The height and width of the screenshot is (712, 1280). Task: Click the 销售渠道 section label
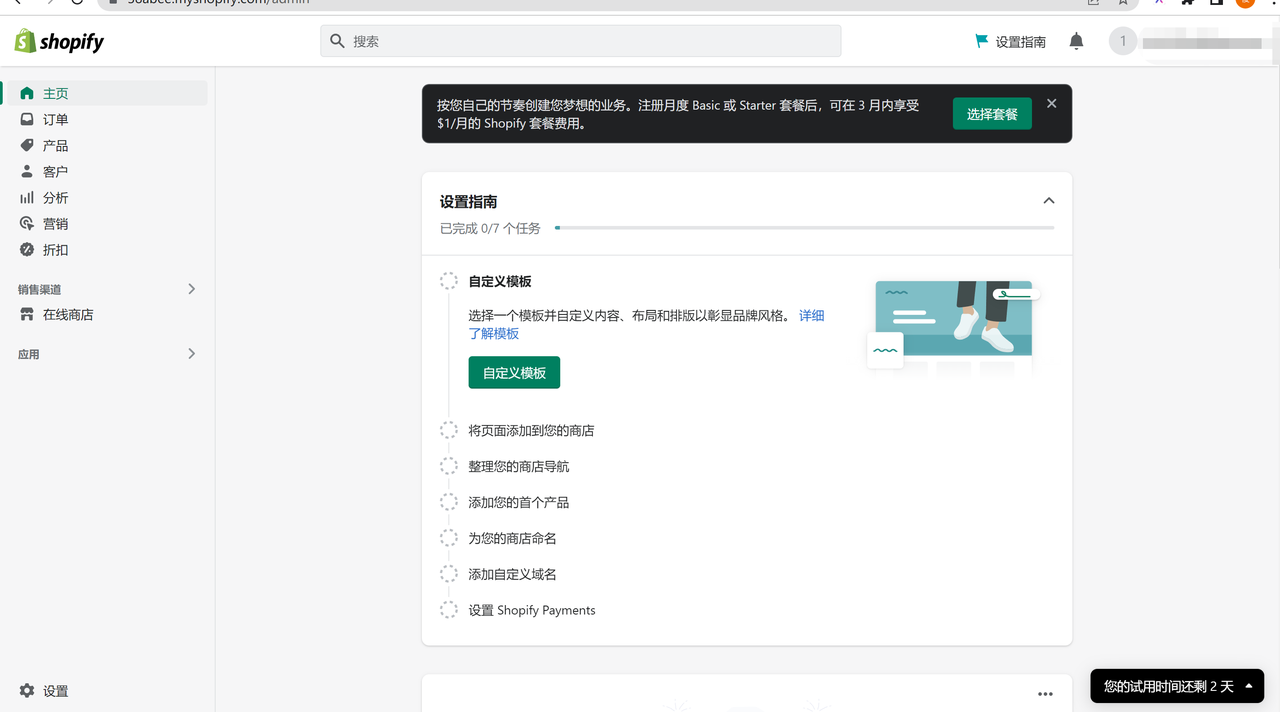click(x=39, y=289)
